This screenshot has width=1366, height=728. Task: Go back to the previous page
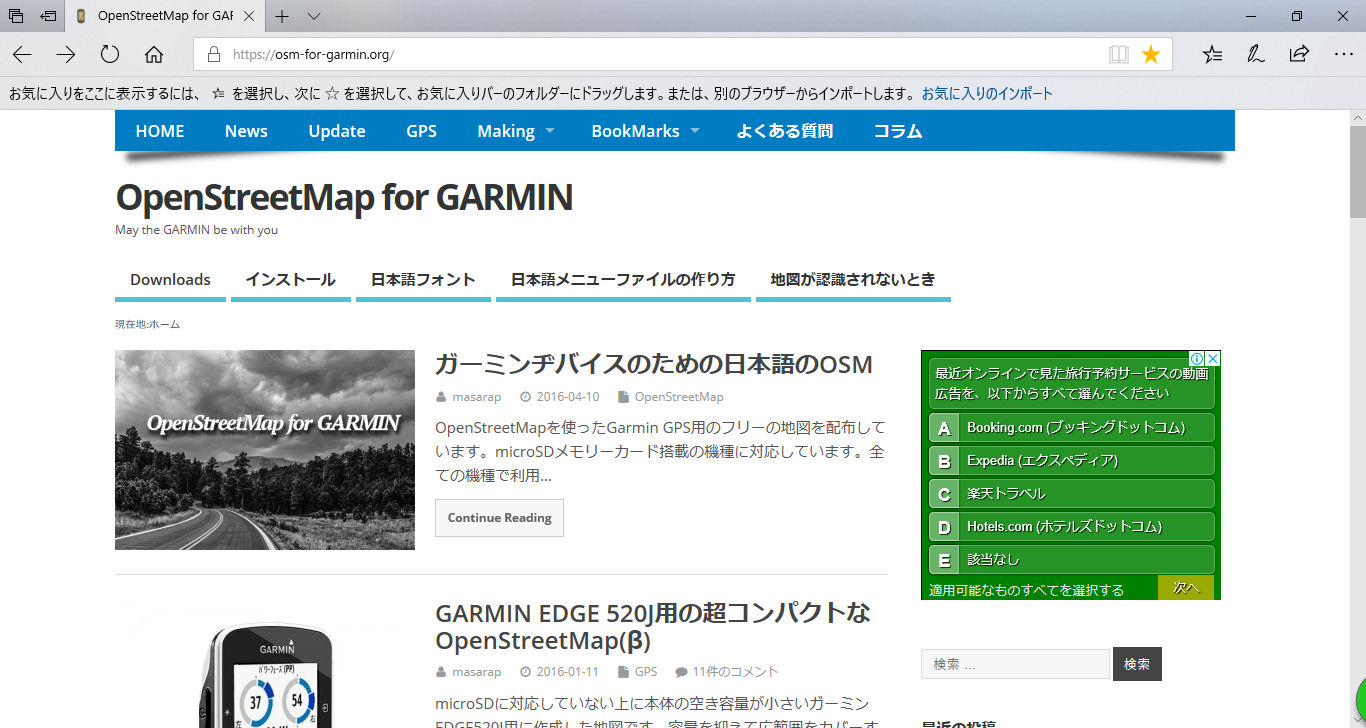22,54
